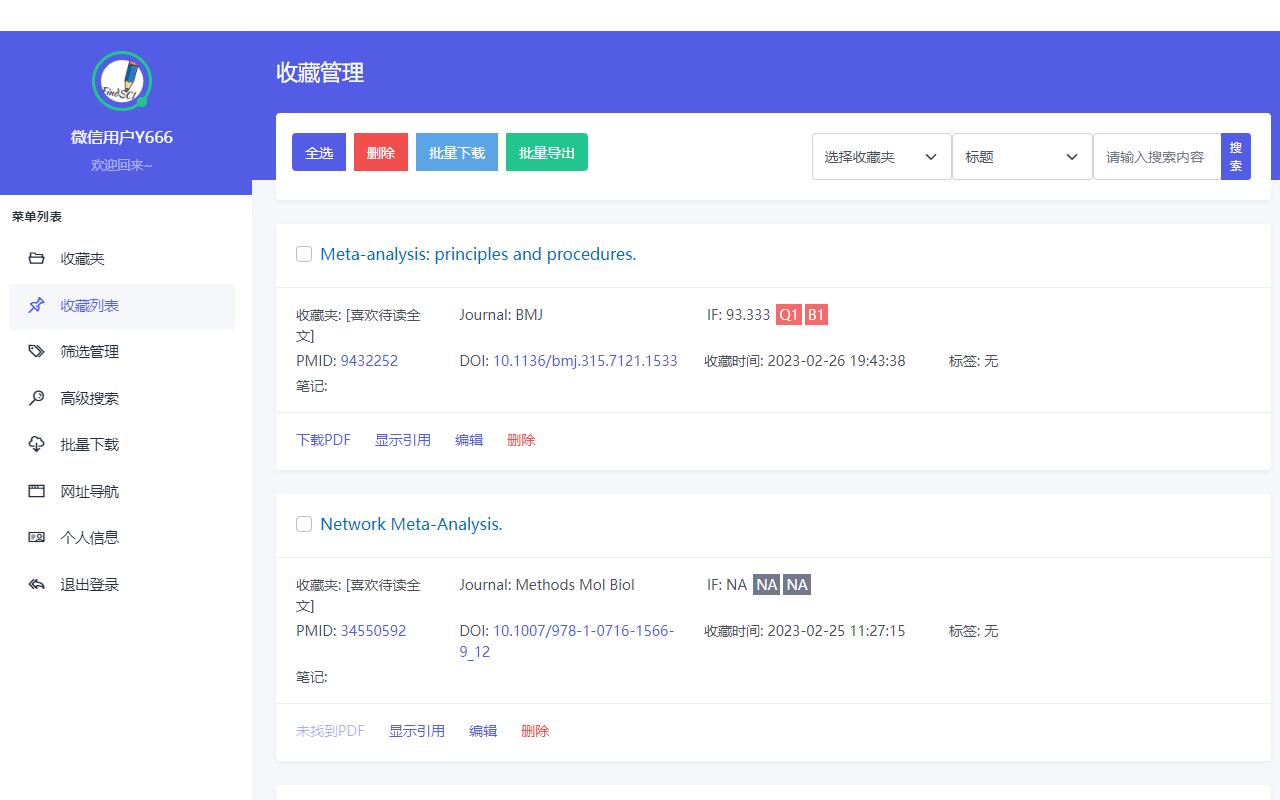Click the 网址导航 icon in sidebar
Viewport: 1280px width, 800px height.
click(x=36, y=491)
